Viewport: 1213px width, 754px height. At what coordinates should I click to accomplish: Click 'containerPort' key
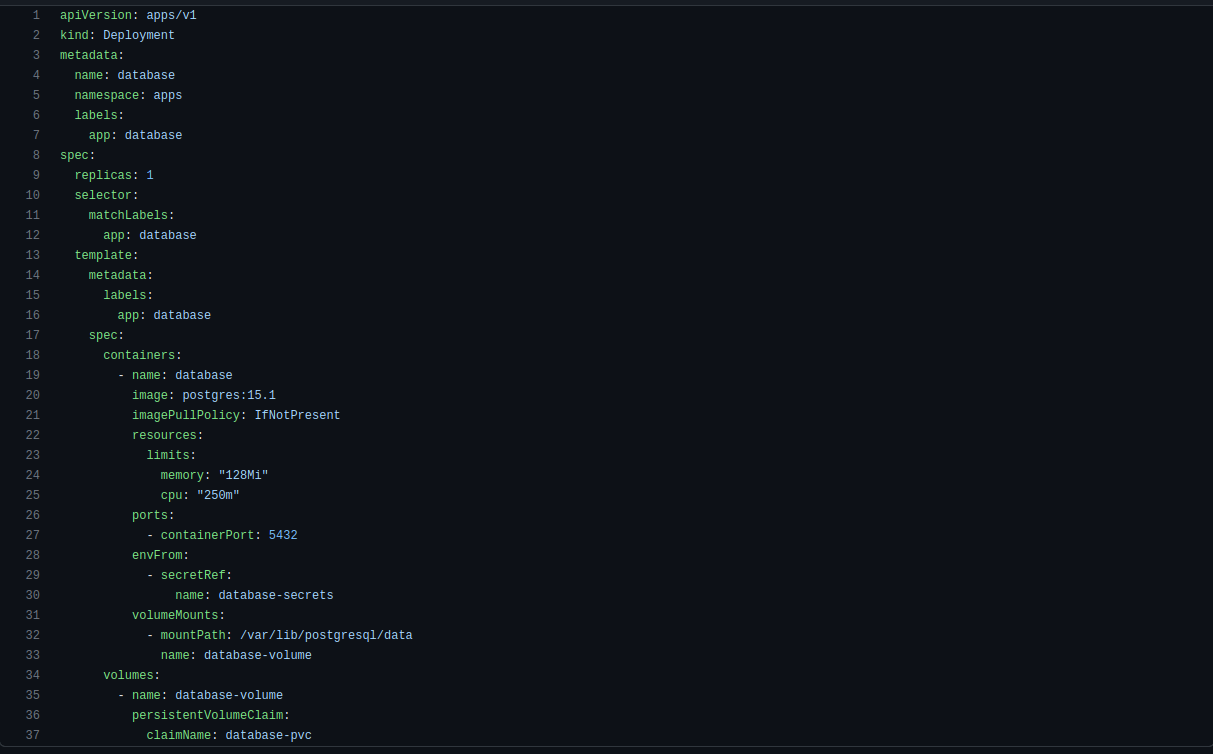[207, 535]
